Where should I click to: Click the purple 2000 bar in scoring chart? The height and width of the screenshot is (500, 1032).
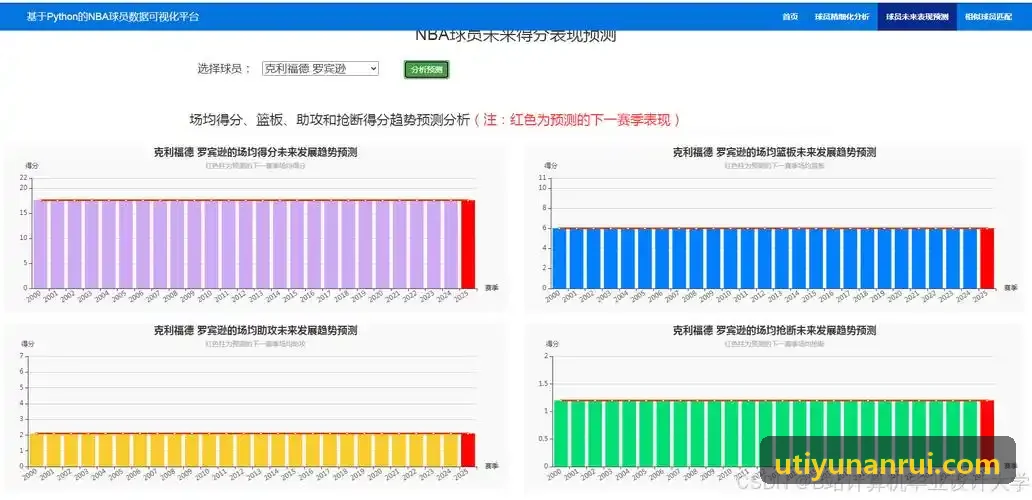click(x=40, y=244)
